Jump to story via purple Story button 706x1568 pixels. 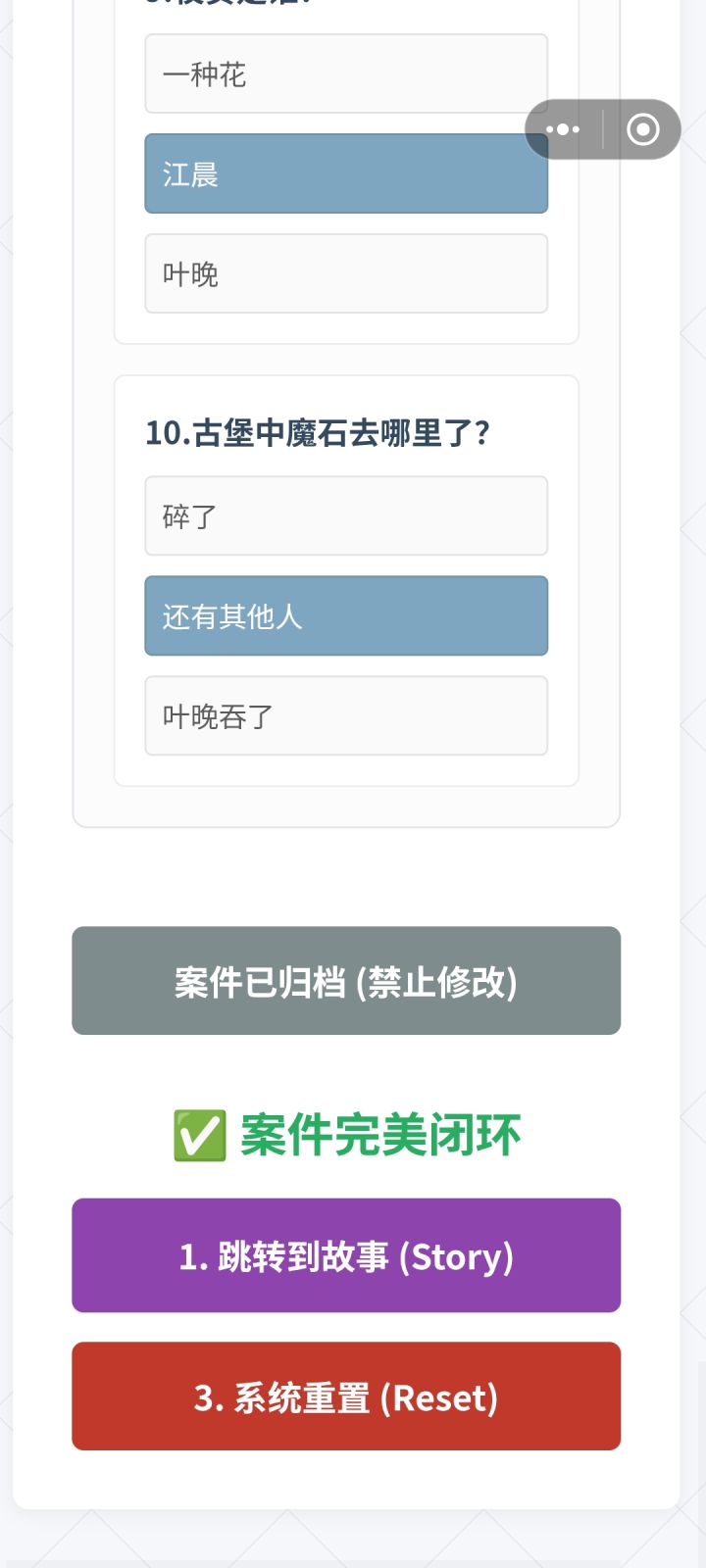(346, 1255)
